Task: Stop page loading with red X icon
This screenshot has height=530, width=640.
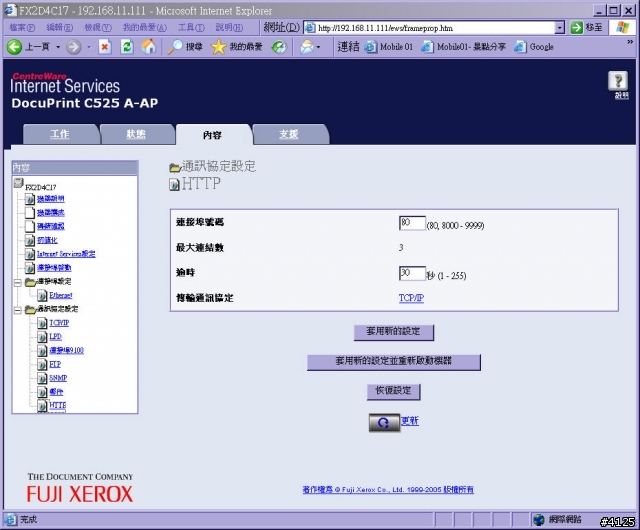Action: [104, 47]
